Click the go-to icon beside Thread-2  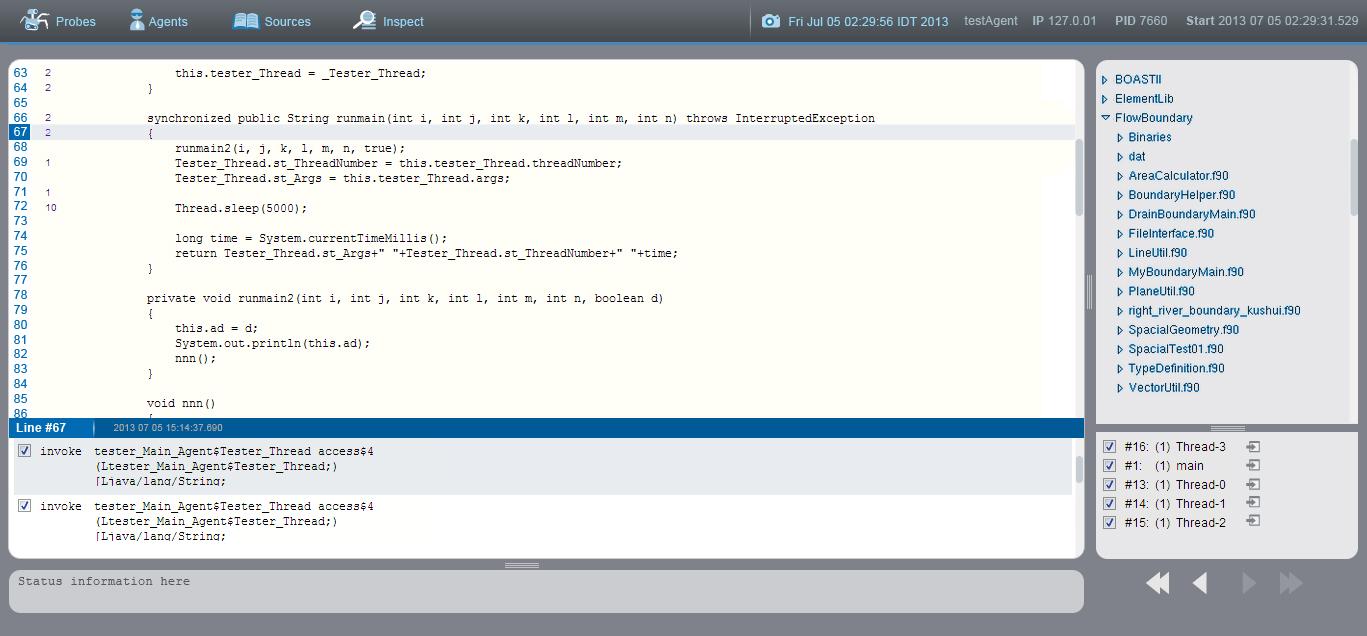click(1253, 522)
